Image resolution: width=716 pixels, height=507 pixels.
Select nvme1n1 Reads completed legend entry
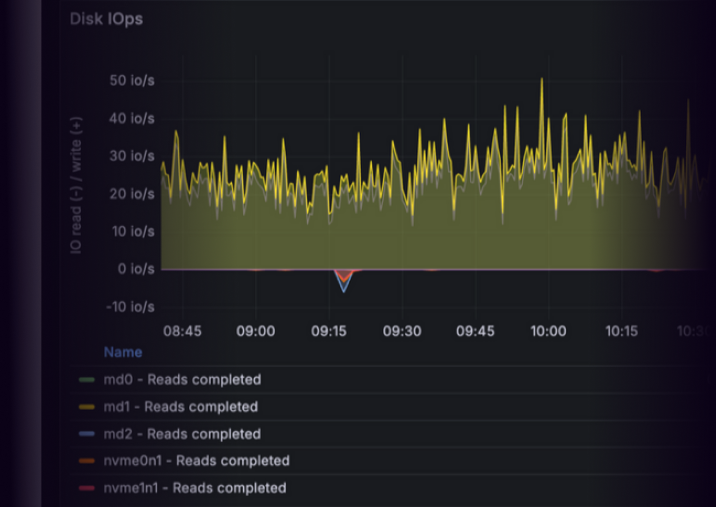click(x=194, y=488)
